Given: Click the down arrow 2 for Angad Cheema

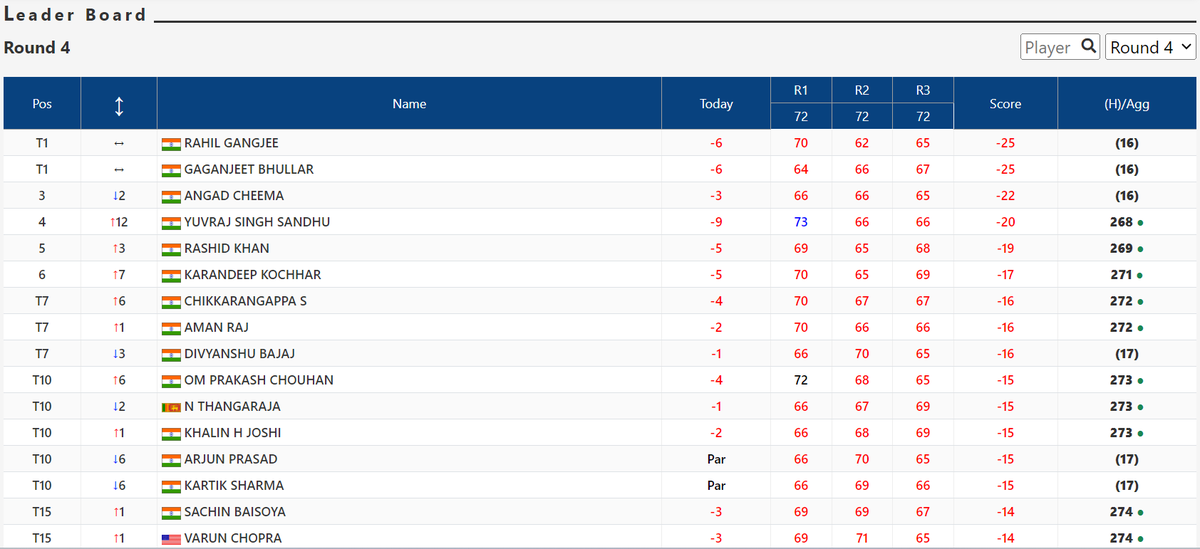Looking at the screenshot, I should [119, 196].
